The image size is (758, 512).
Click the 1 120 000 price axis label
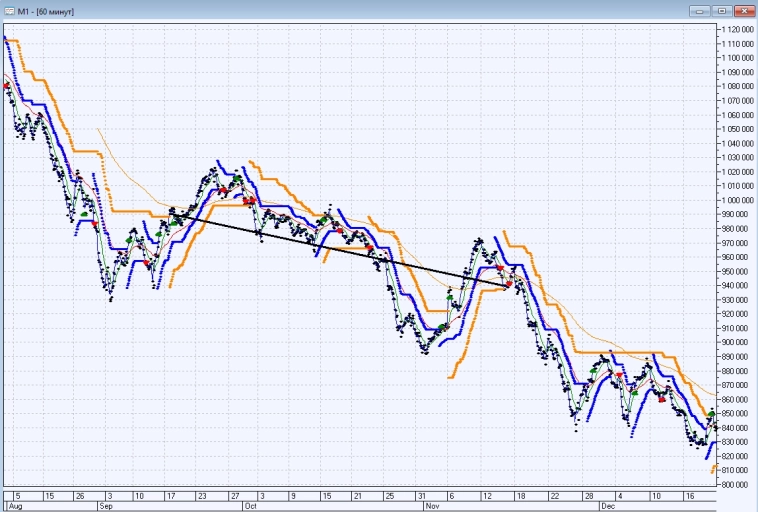click(x=736, y=30)
